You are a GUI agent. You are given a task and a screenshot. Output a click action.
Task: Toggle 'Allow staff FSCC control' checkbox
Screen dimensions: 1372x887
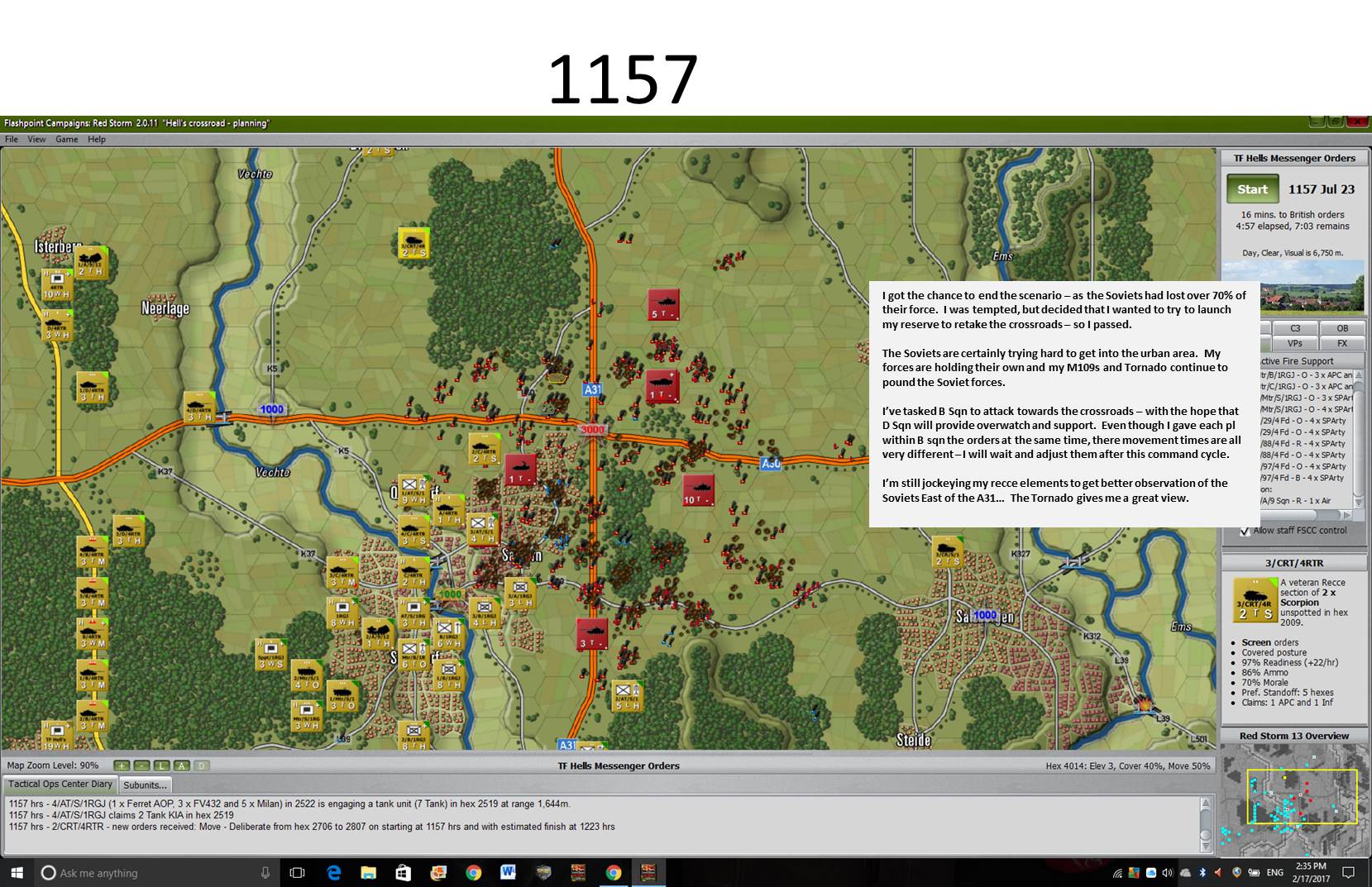tap(1245, 531)
